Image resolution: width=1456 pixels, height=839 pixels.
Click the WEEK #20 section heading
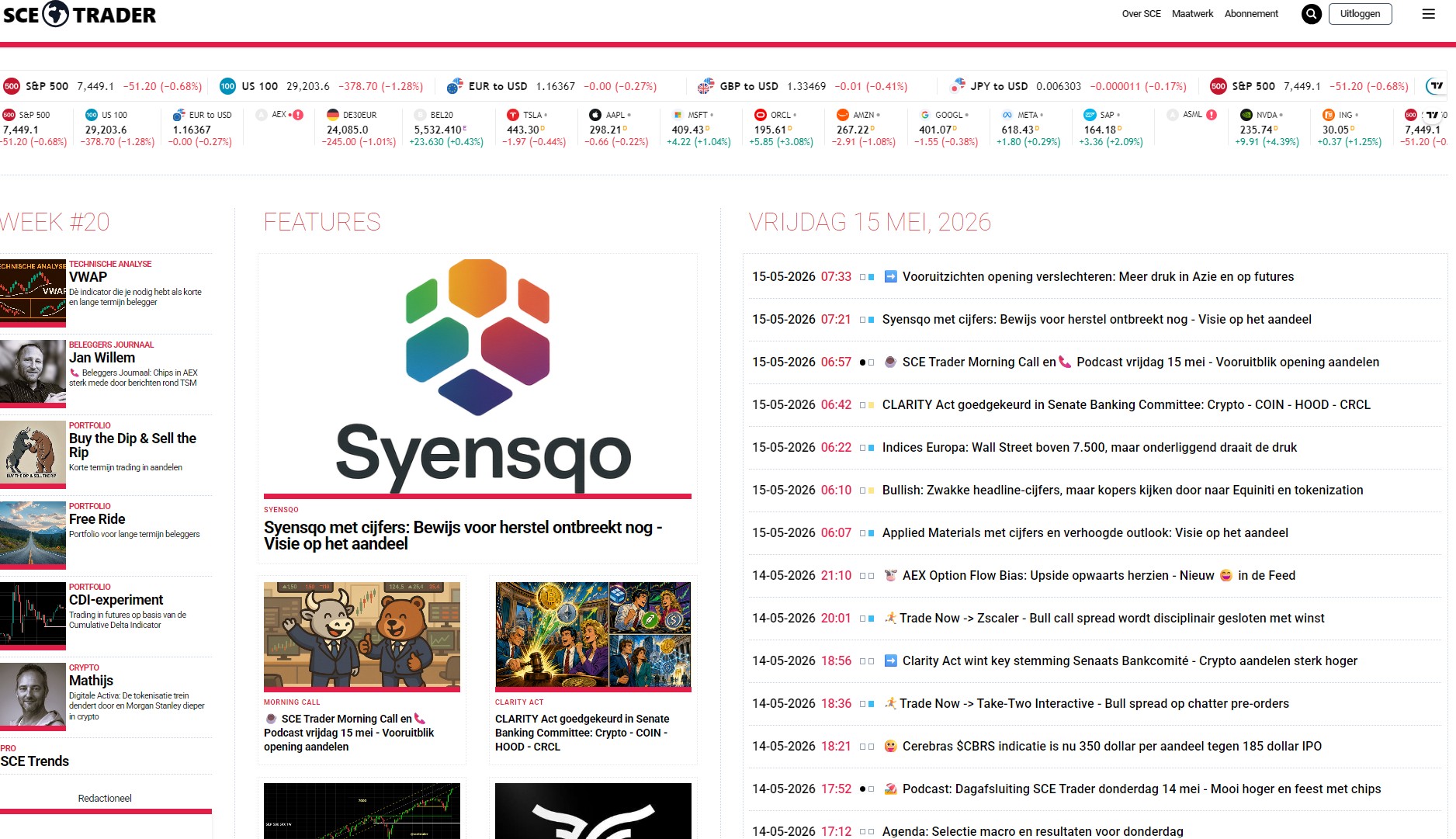[x=55, y=222]
